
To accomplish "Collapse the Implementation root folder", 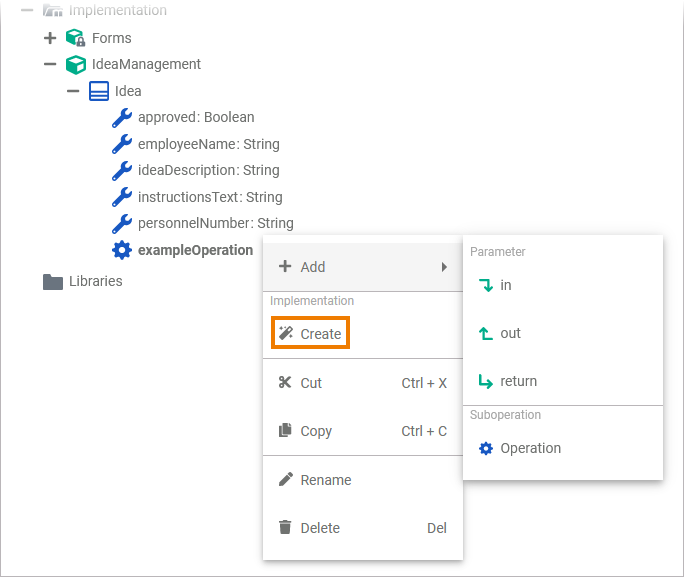I will click(x=27, y=10).
